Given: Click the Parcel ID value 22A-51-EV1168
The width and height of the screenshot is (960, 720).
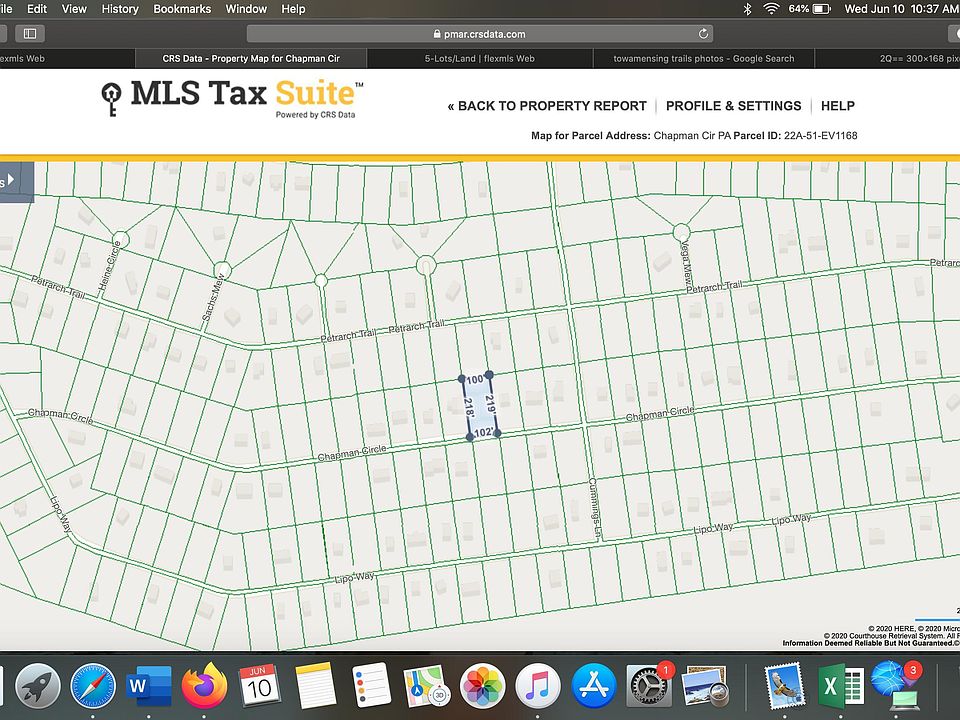Looking at the screenshot, I should (x=820, y=135).
